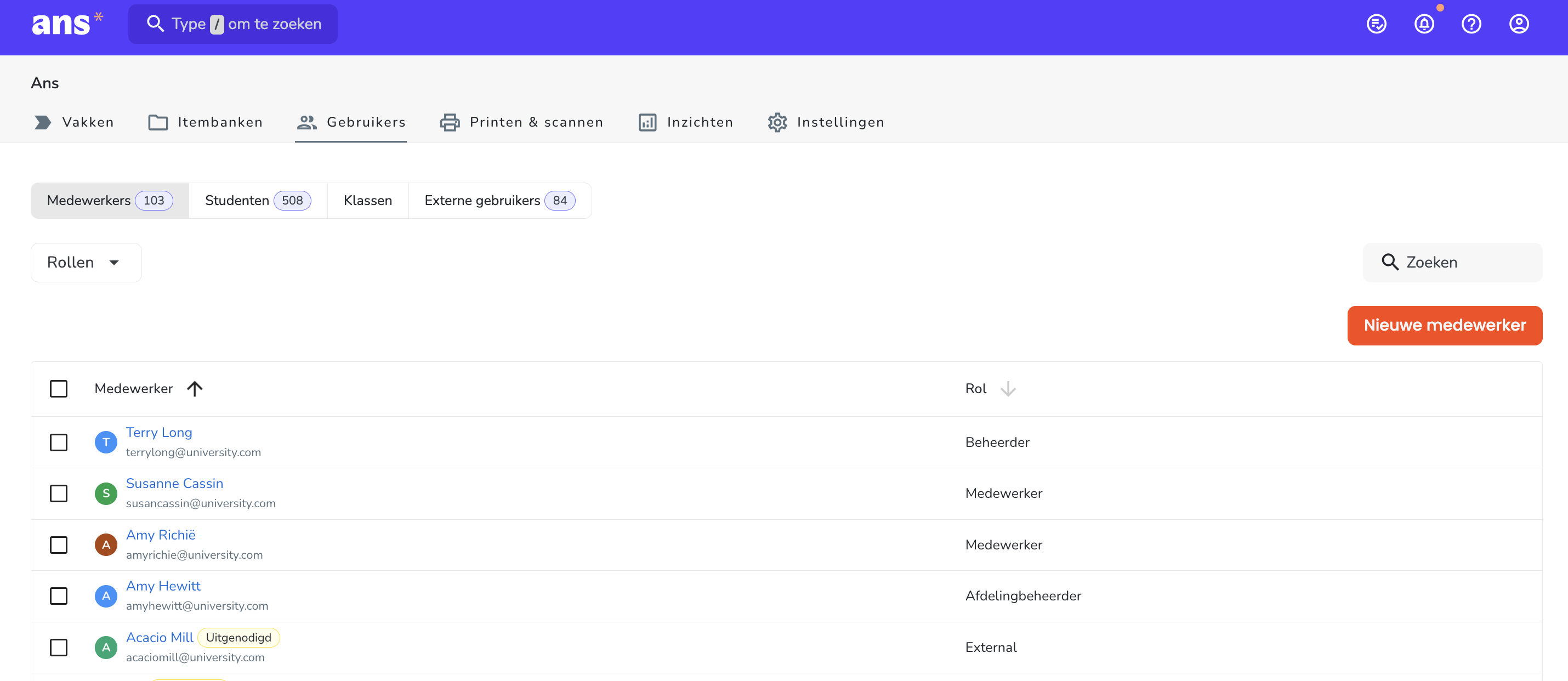Viewport: 1568px width, 681px height.
Task: Click the Medewerker column header text
Action: tap(134, 389)
